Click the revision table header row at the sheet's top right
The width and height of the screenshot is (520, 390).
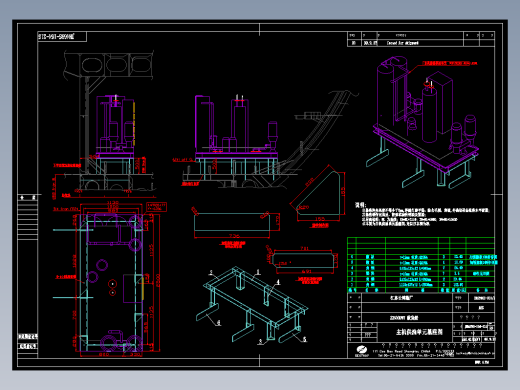421,35
